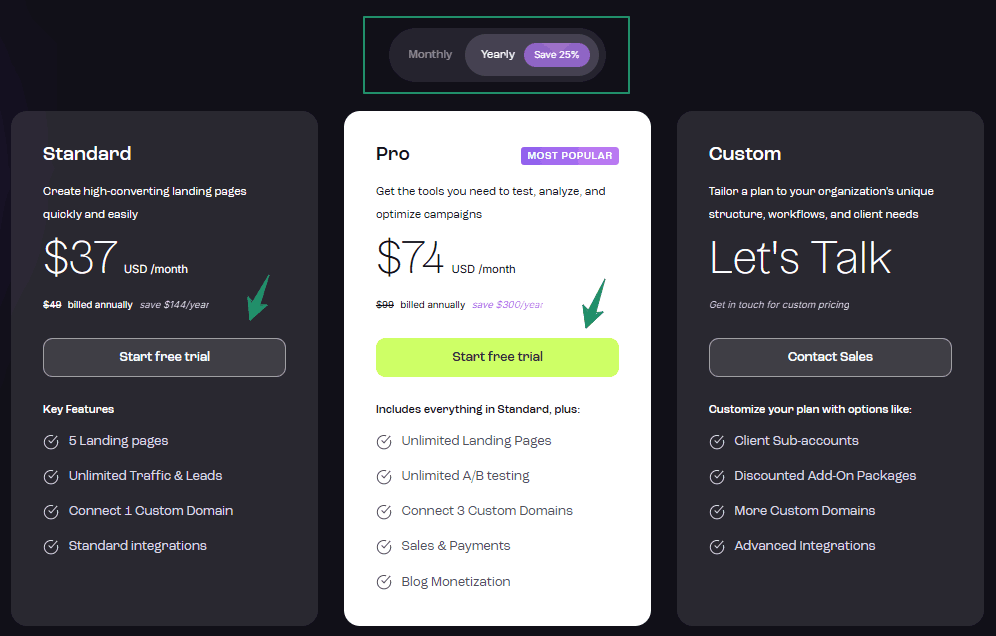Click checkmark beside "5 Landing pages"
This screenshot has height=636, width=996.
[x=51, y=440]
